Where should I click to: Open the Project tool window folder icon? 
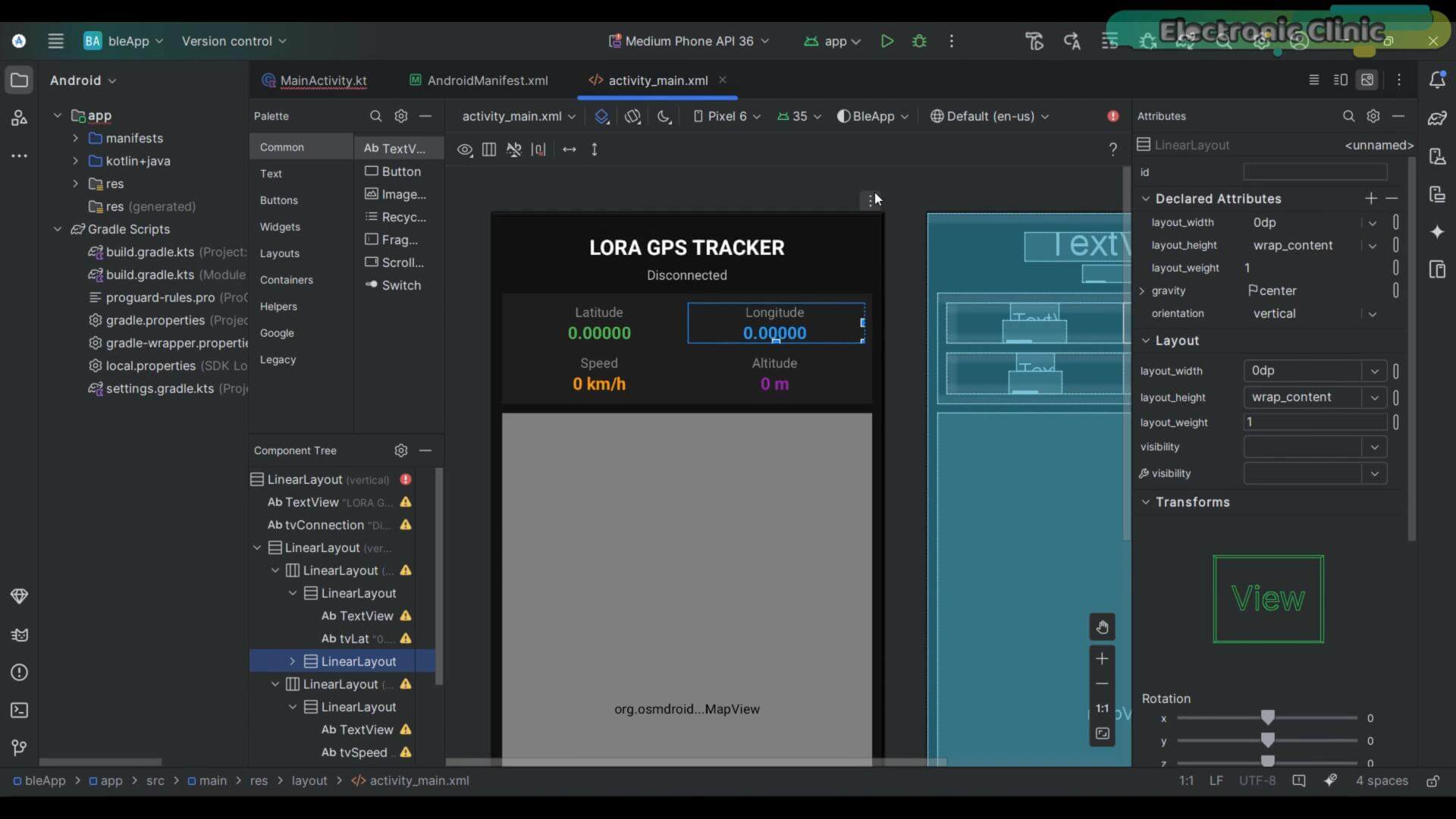tap(19, 80)
